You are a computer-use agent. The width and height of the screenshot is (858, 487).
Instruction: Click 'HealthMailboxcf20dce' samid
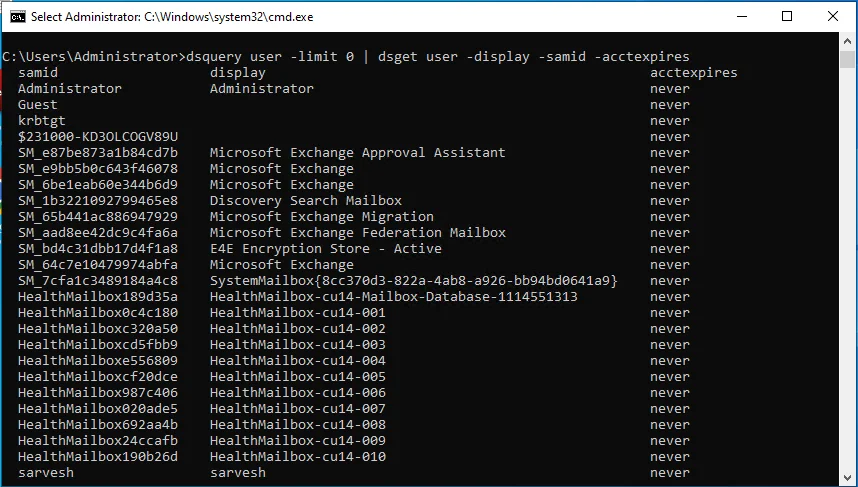click(98, 376)
